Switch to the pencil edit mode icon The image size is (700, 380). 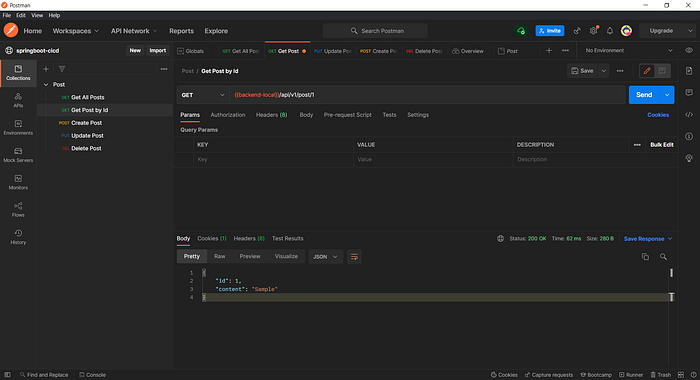[647, 71]
